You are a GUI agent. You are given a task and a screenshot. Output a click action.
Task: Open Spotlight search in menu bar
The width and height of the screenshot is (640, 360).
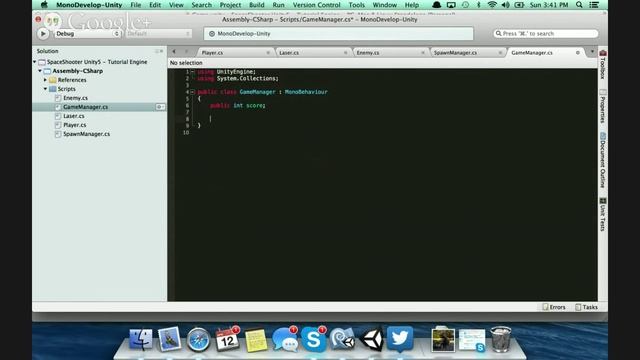tap(579, 5)
